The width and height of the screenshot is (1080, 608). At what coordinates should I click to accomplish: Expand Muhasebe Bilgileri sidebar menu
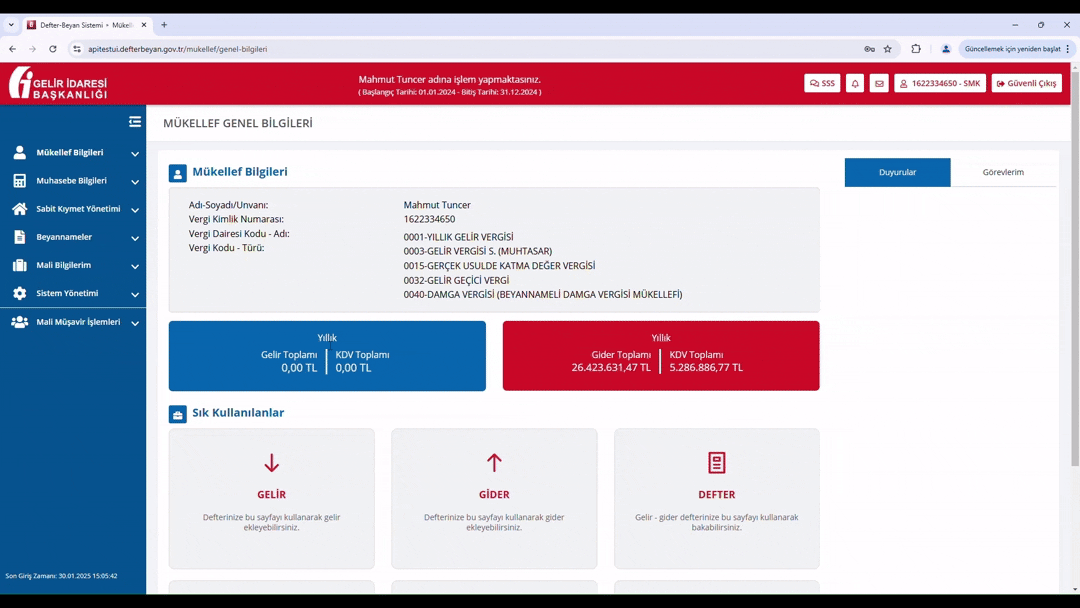73,181
